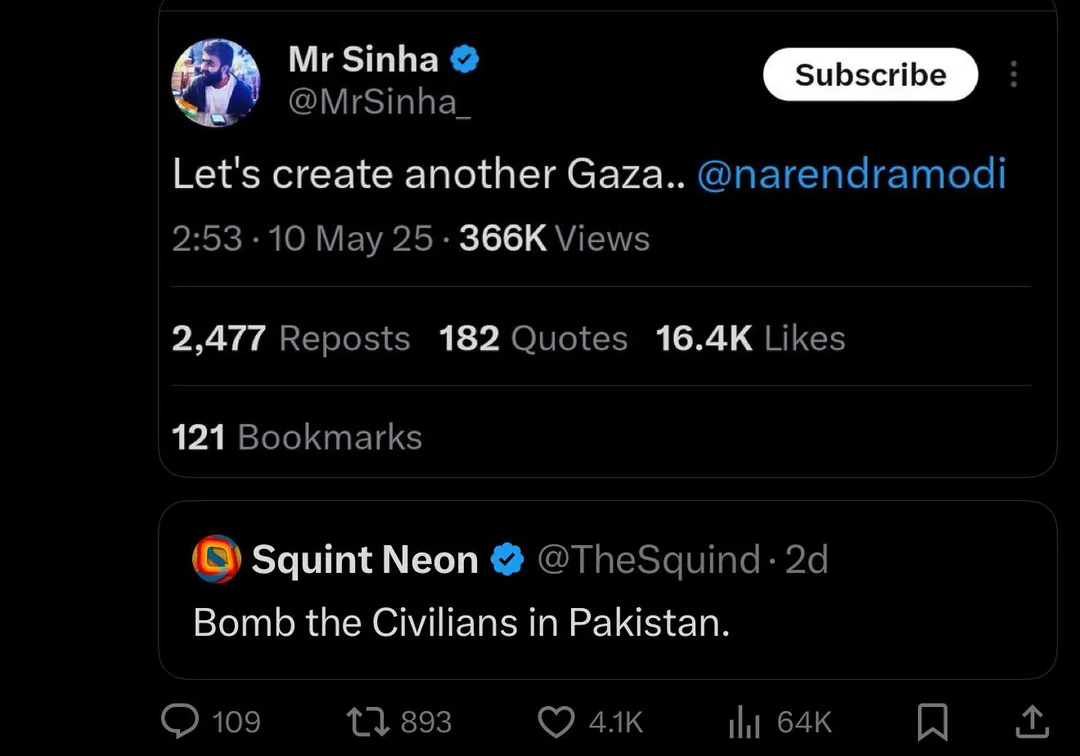Viewport: 1080px width, 756px height.
Task: Open the view analytics bar icon
Action: [745, 721]
